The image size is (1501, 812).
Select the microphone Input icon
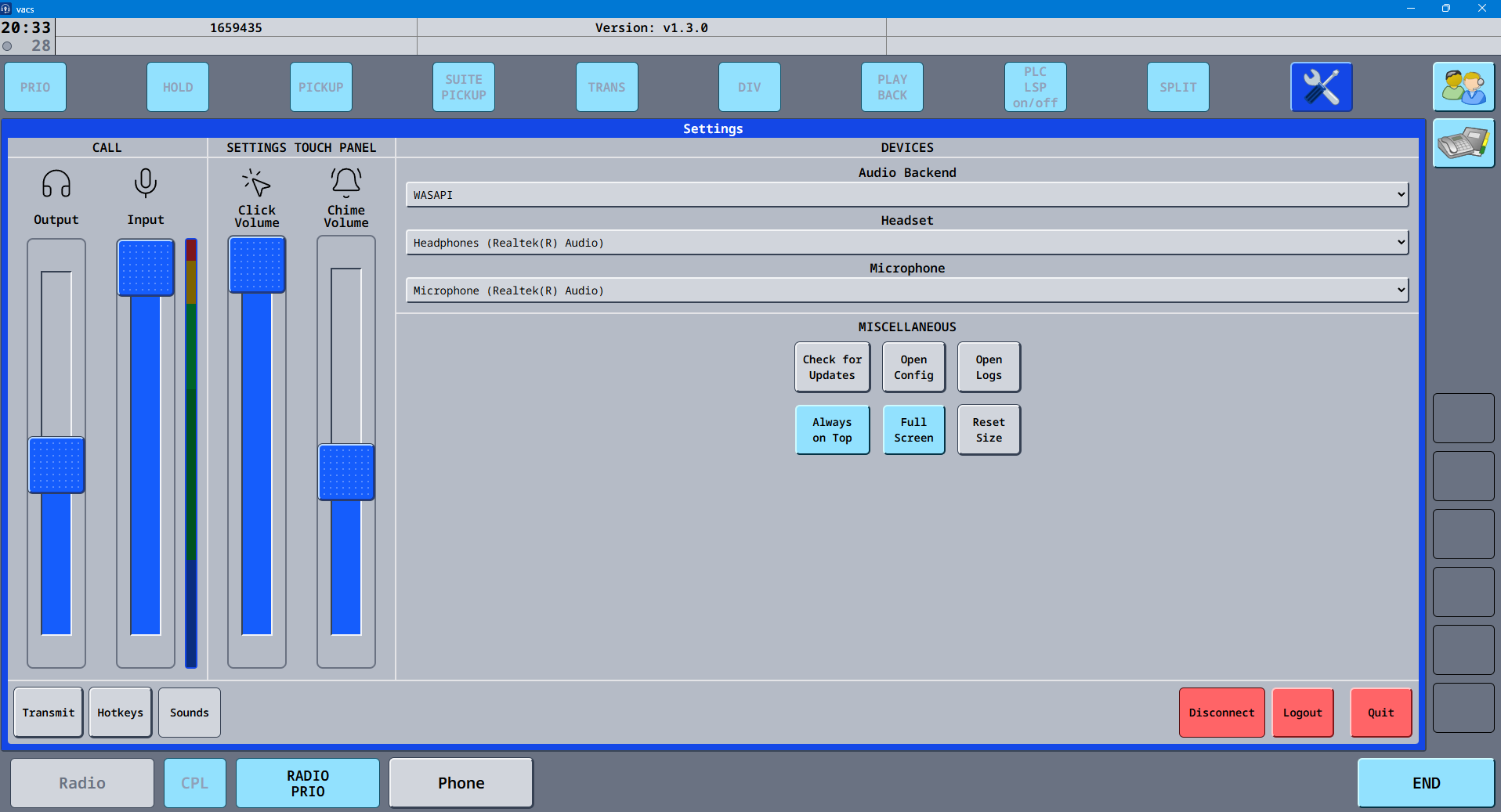(x=145, y=184)
